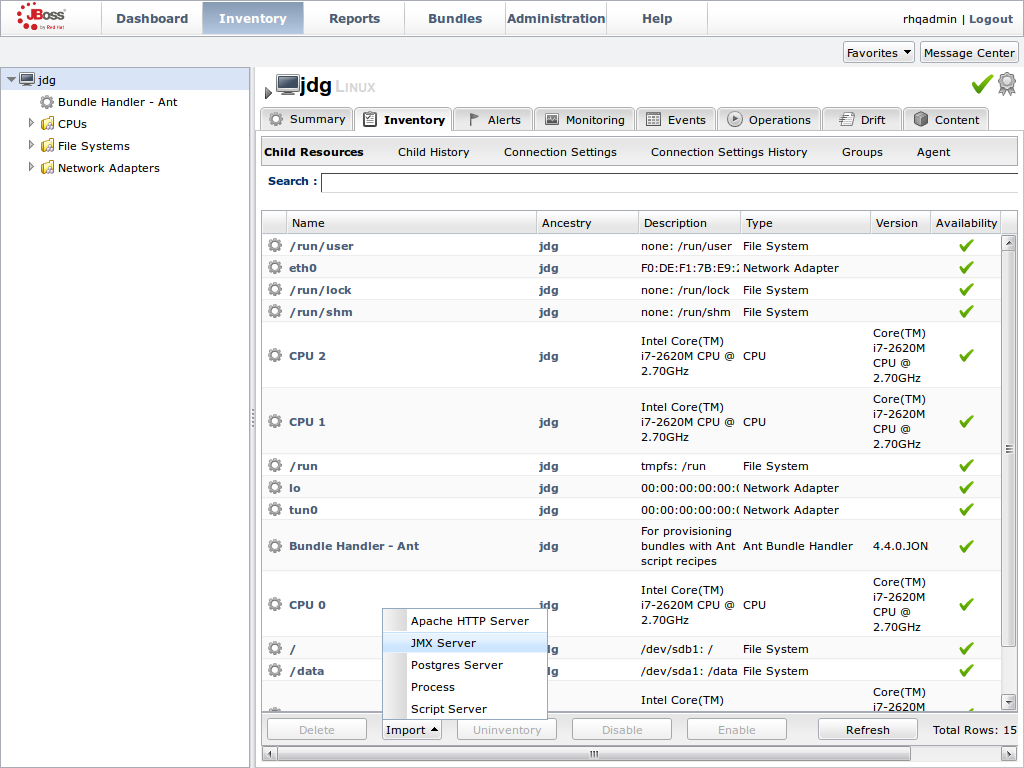Image resolution: width=1024 pixels, height=768 pixels.
Task: Expand the Network Adapters tree node
Action: point(32,168)
